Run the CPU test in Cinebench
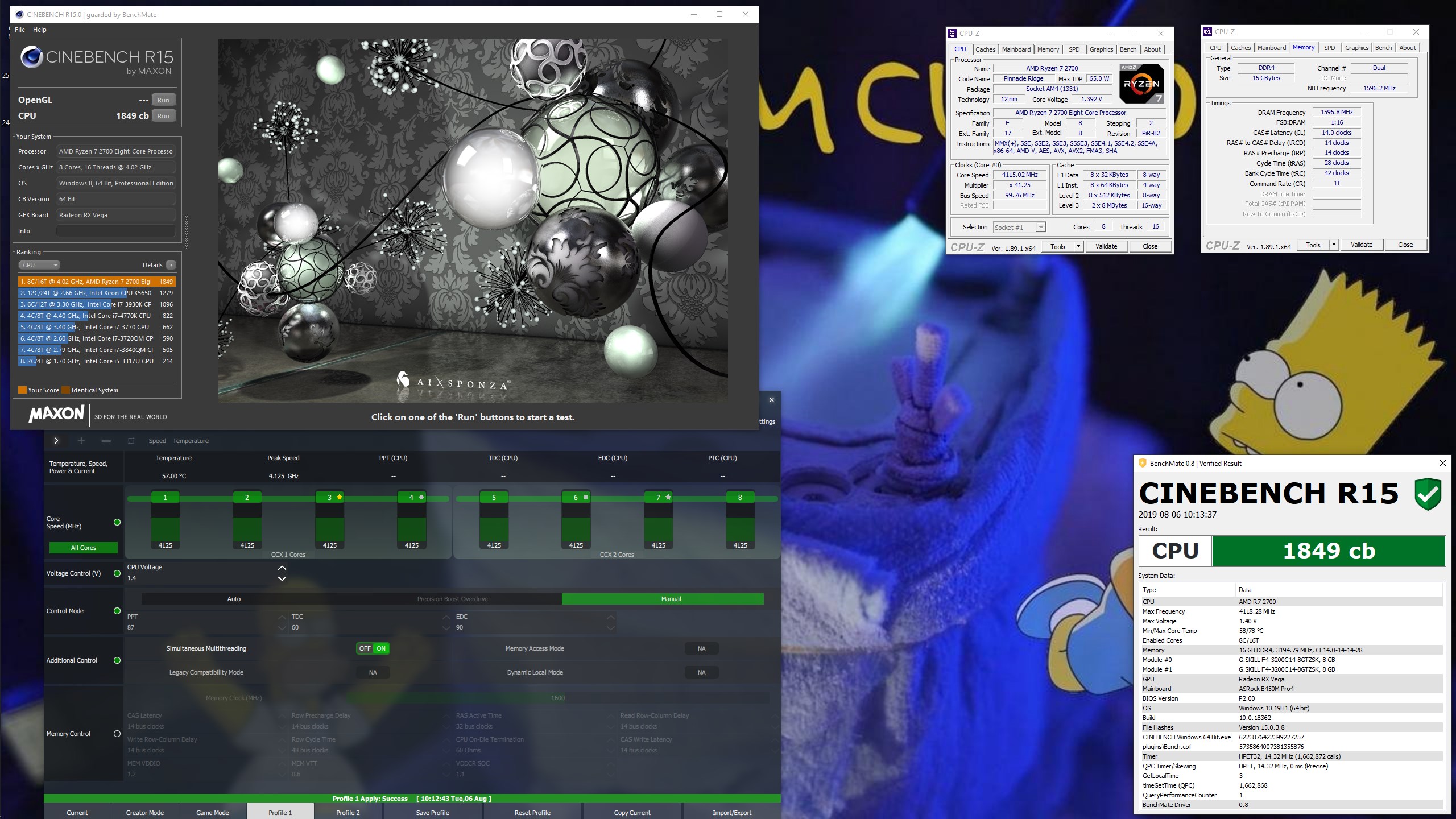Image resolution: width=1456 pixels, height=819 pixels. click(163, 116)
